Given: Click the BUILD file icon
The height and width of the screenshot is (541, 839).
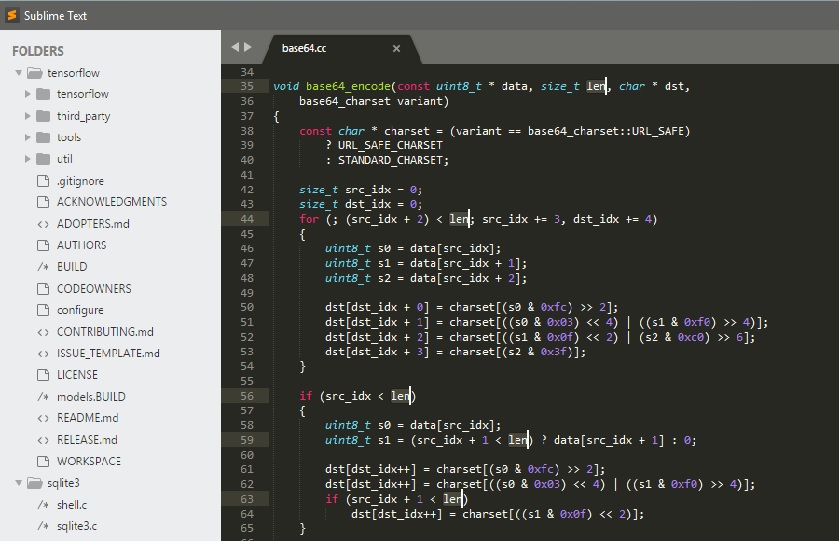Looking at the screenshot, I should click(x=43, y=267).
